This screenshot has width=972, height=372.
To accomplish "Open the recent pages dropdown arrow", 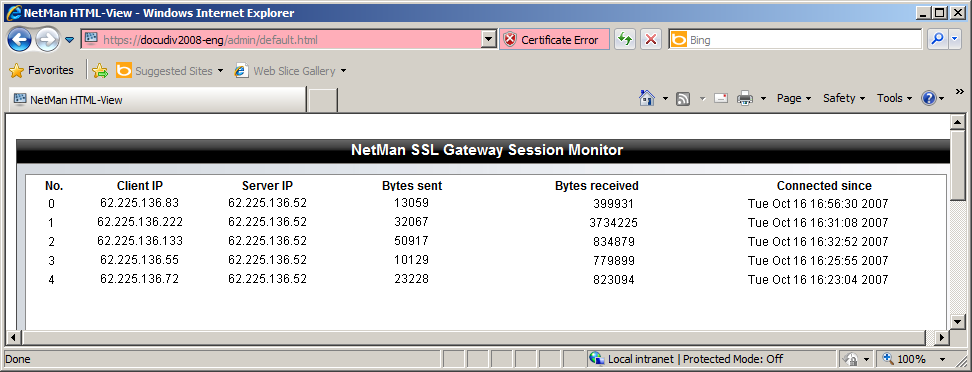I will (x=69, y=40).
